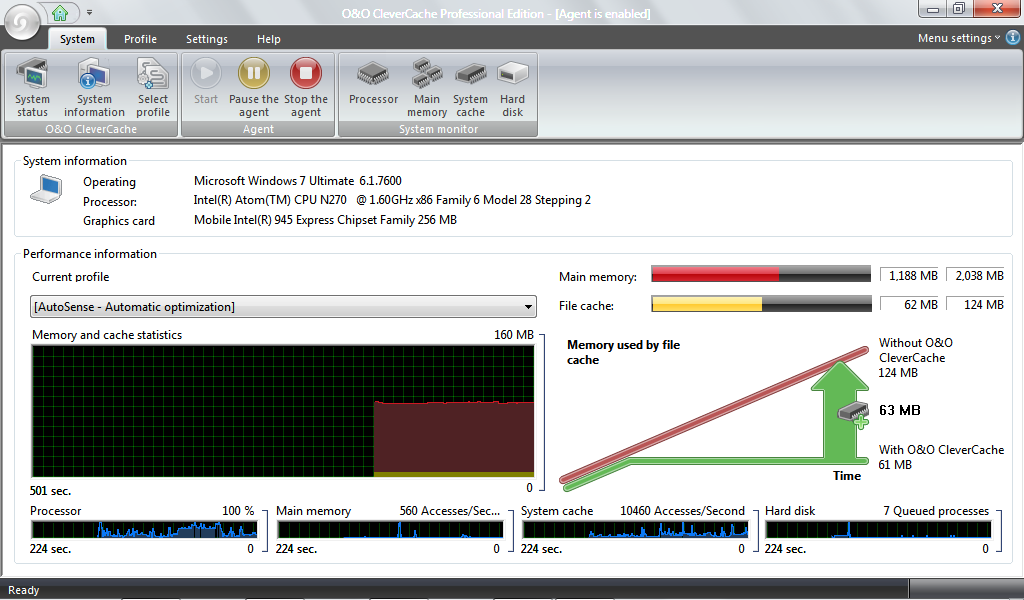The image size is (1024, 600).
Task: Click the O&O CleverCache group label
Action: pos(91,129)
